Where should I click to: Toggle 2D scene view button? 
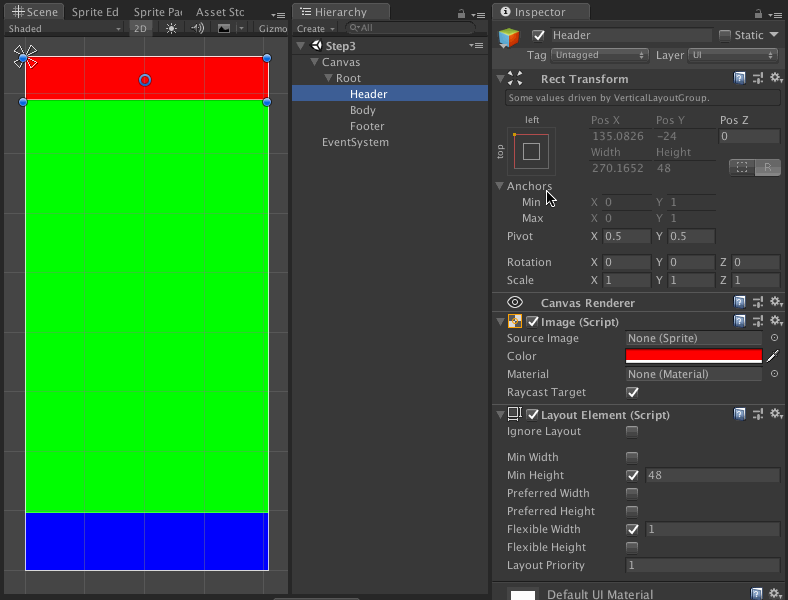coord(140,29)
